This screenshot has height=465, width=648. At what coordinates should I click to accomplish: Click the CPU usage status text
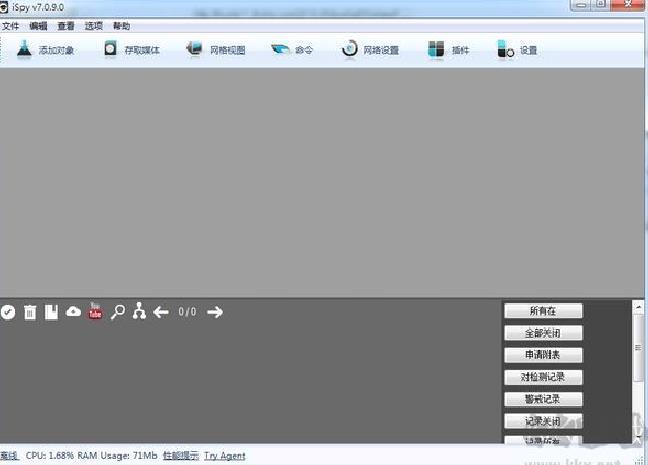(x=50, y=456)
